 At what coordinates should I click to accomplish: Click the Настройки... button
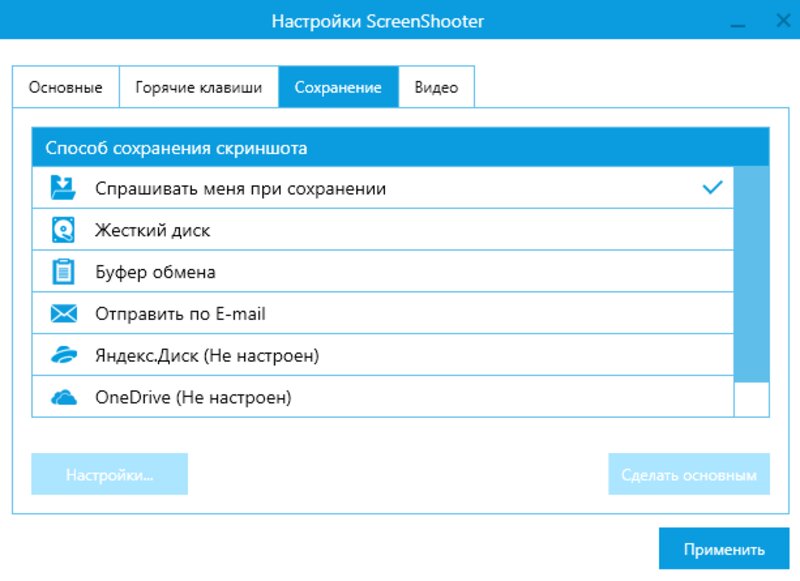pyautogui.click(x=110, y=474)
